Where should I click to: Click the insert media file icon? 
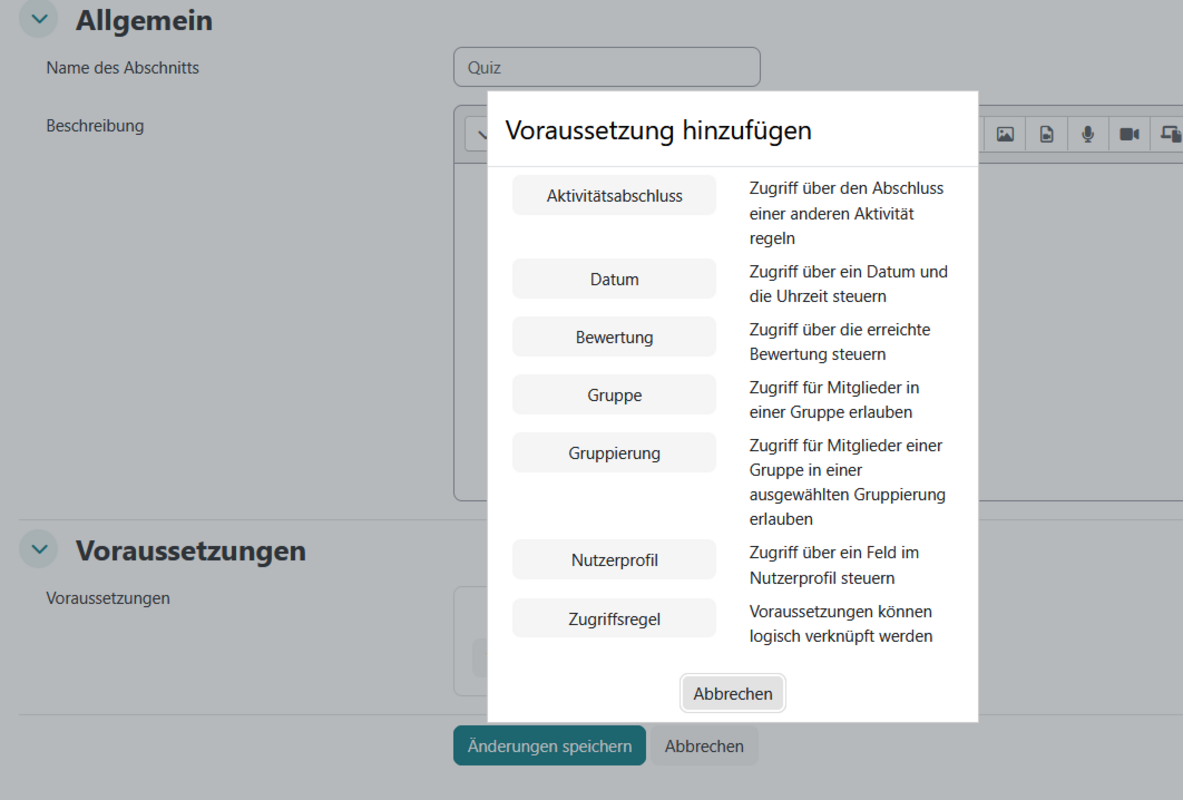click(1046, 134)
